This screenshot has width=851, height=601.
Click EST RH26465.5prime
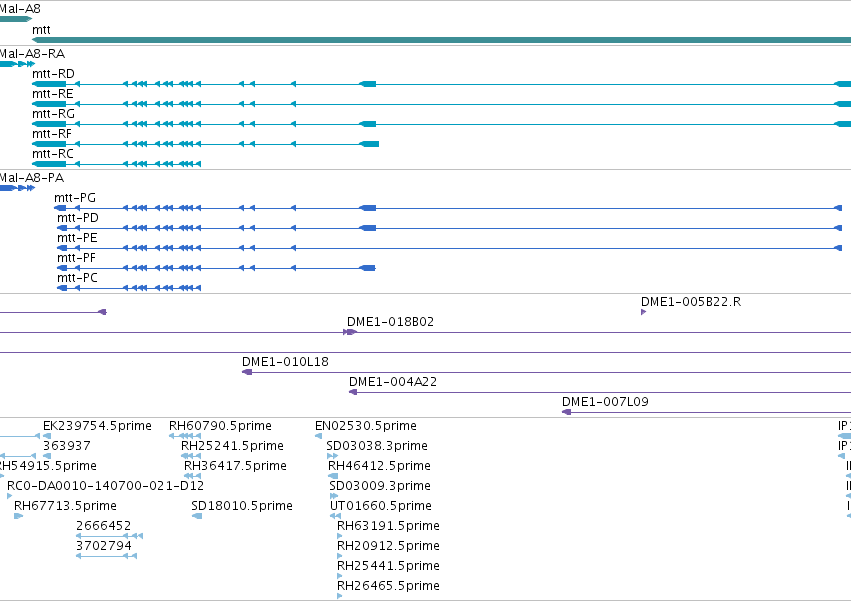(x=389, y=586)
